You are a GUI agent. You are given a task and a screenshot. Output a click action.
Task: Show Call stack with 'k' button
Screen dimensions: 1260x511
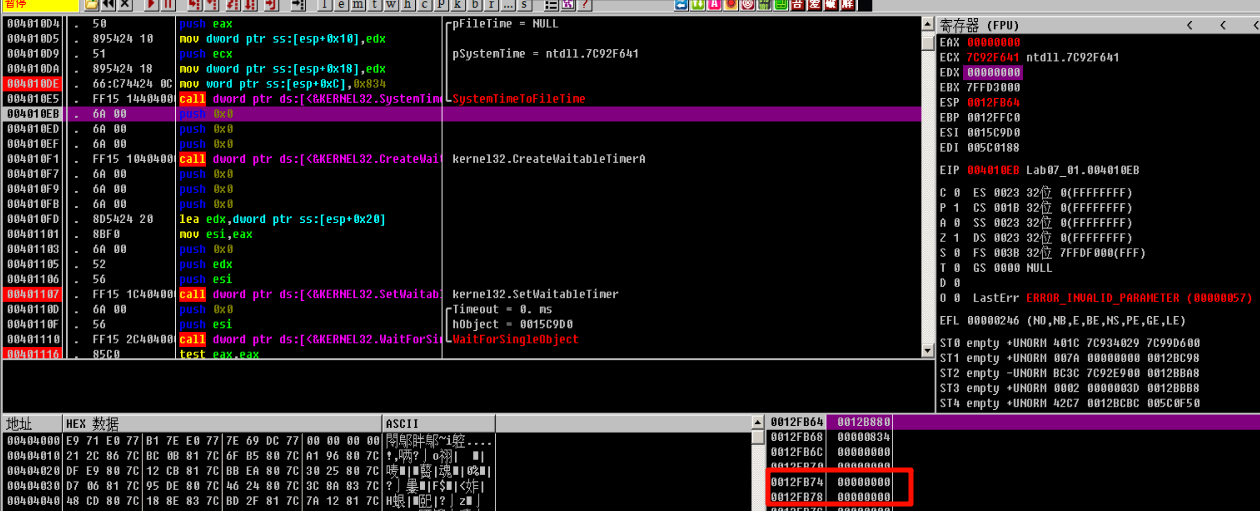457,5
